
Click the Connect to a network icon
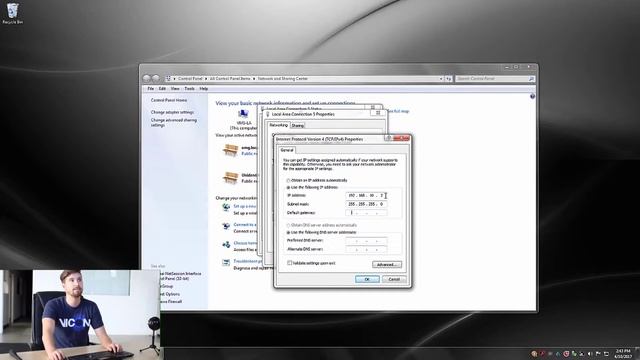[226, 226]
